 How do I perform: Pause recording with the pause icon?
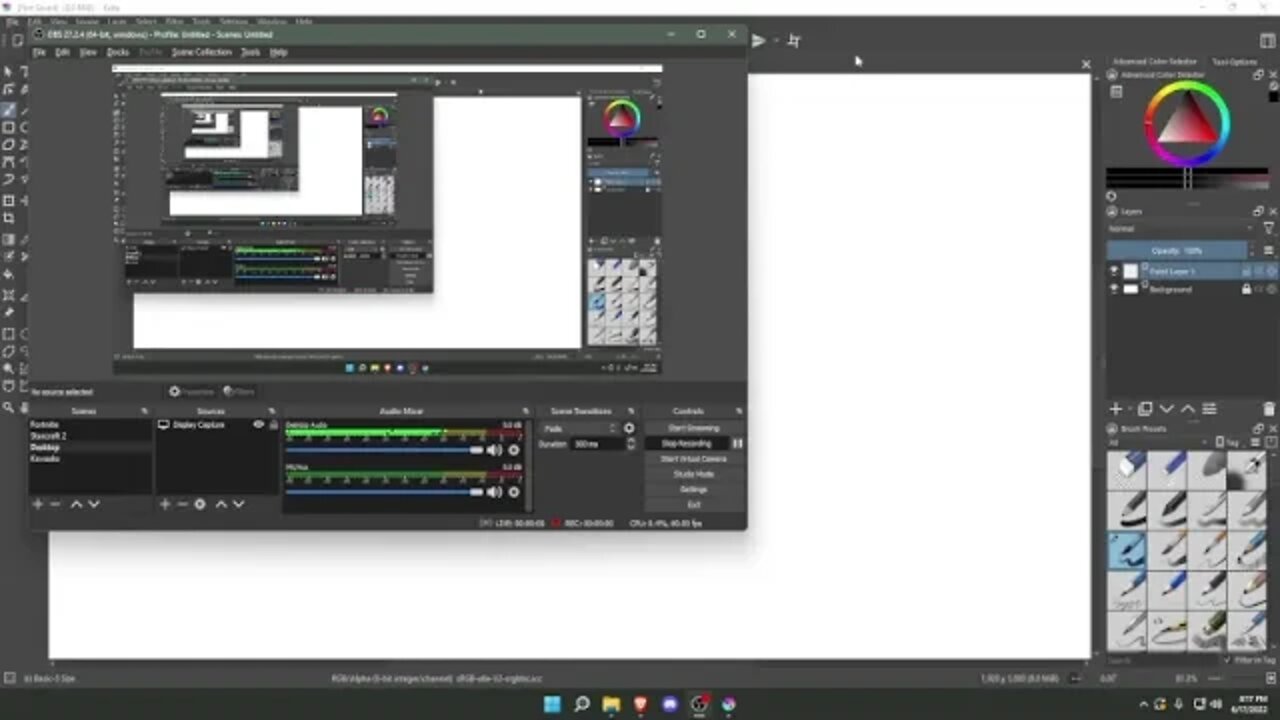coord(737,443)
